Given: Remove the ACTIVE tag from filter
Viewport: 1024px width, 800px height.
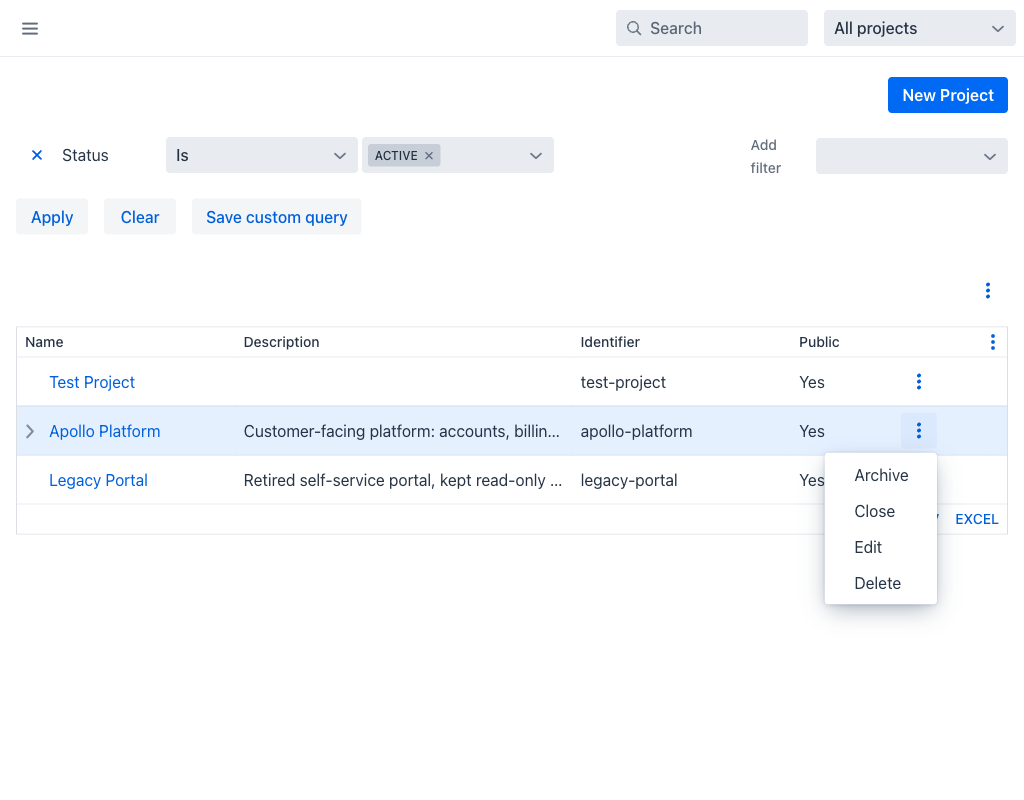Looking at the screenshot, I should coord(429,155).
